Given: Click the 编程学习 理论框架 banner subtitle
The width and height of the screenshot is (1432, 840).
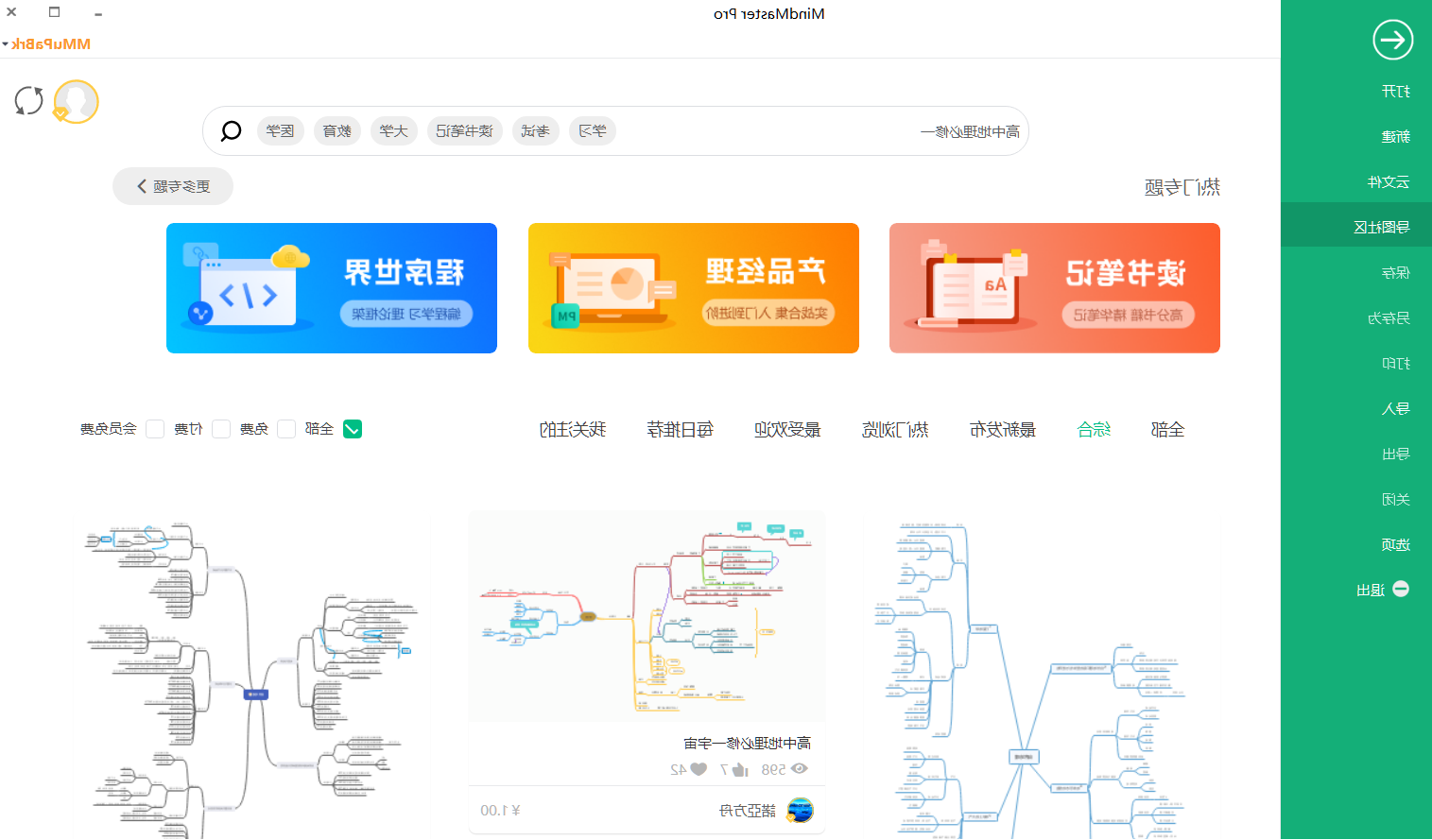Looking at the screenshot, I should pyautogui.click(x=406, y=314).
